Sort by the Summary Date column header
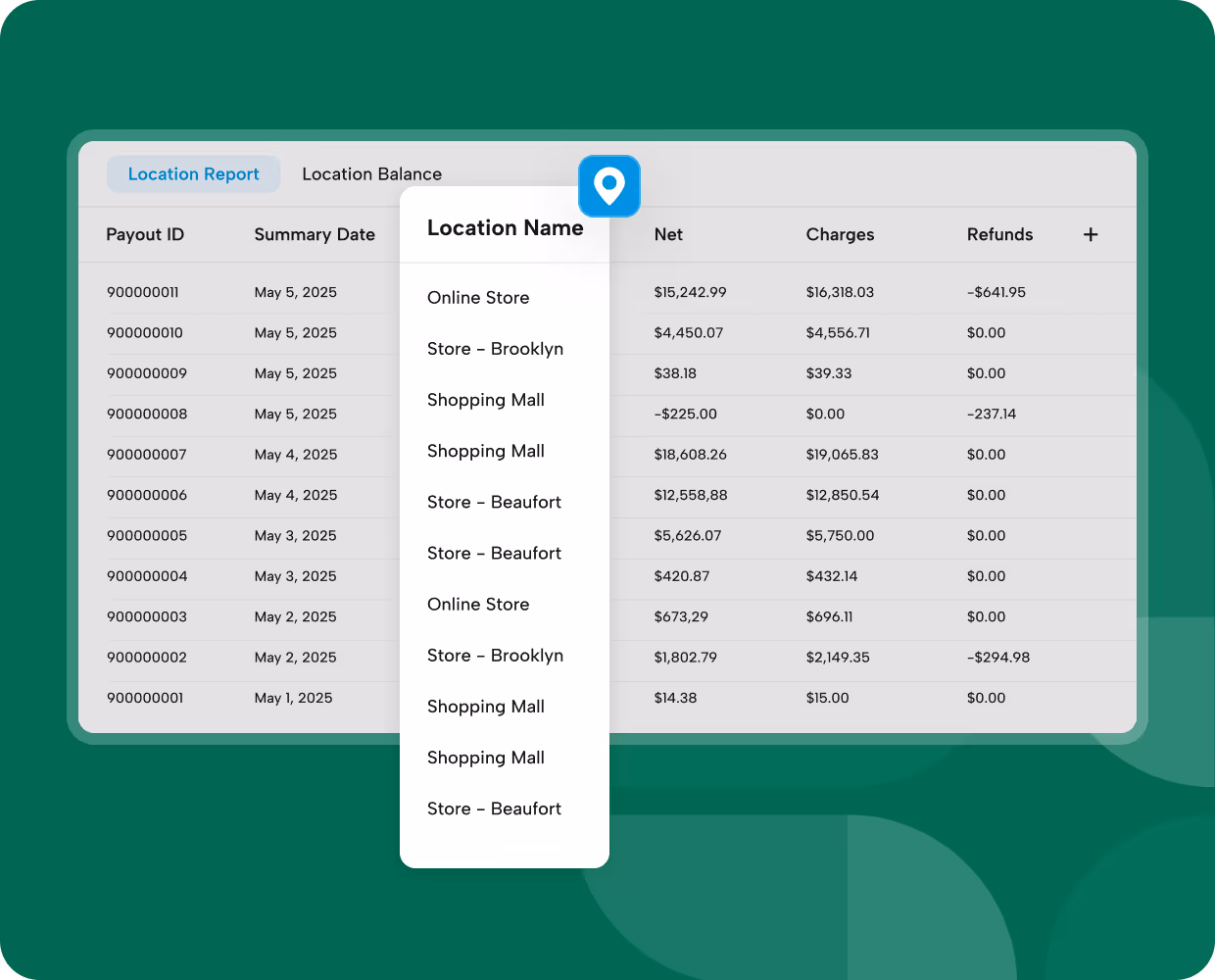 click(x=315, y=234)
